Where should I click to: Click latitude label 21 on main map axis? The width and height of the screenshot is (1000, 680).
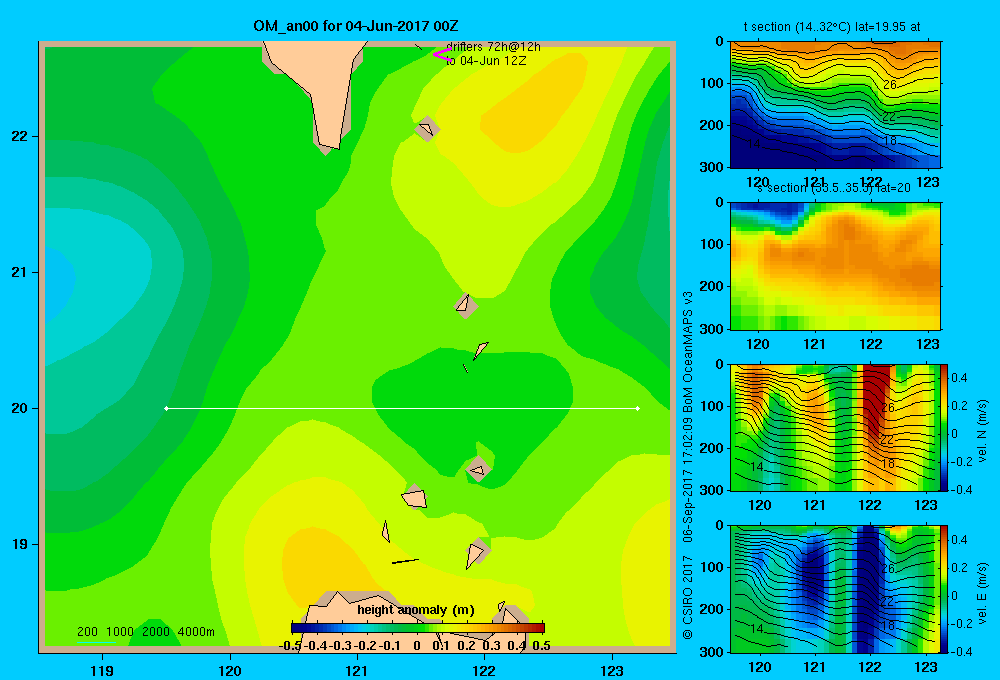pos(20,272)
